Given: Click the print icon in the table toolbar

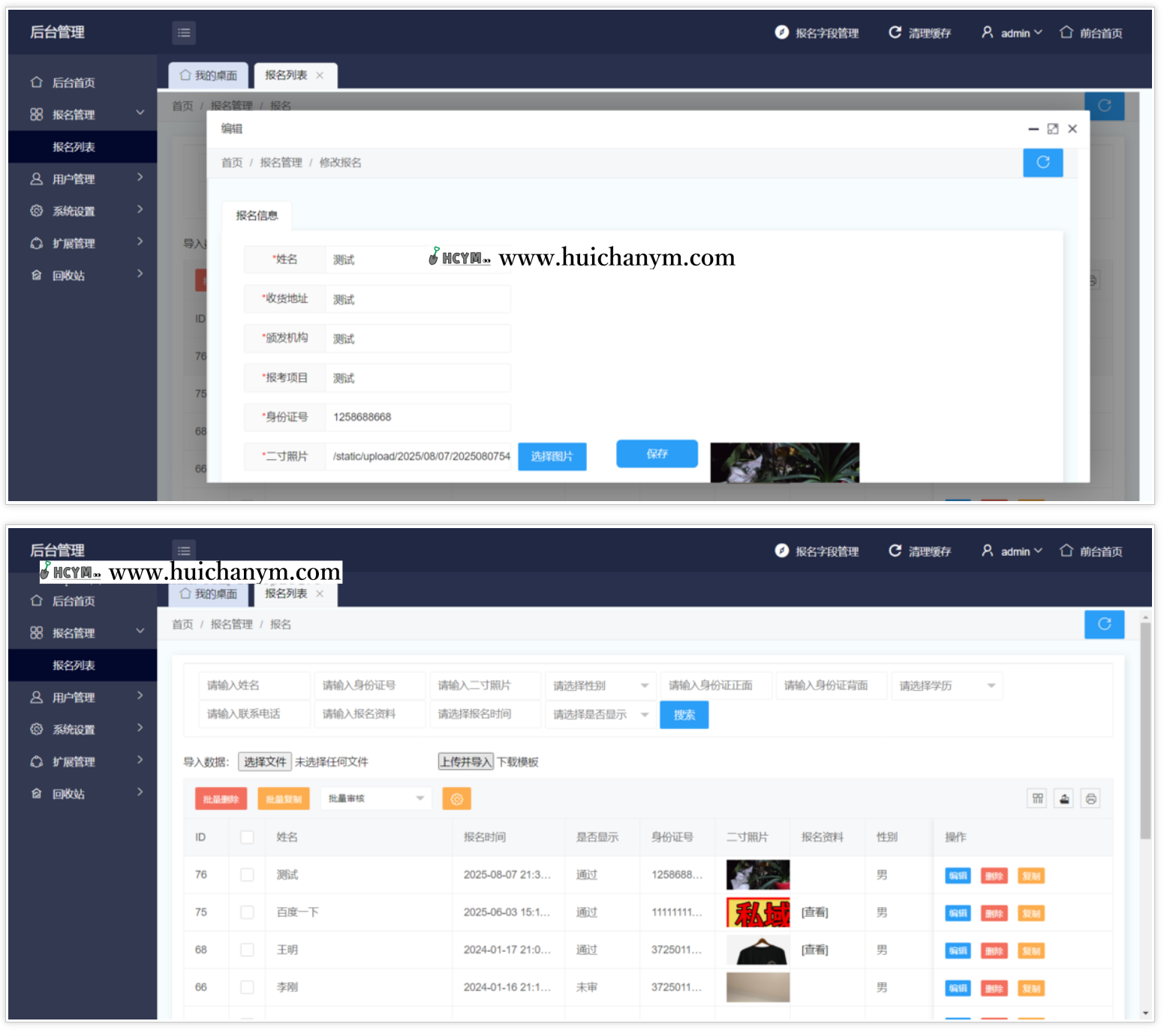Looking at the screenshot, I should [x=1090, y=799].
